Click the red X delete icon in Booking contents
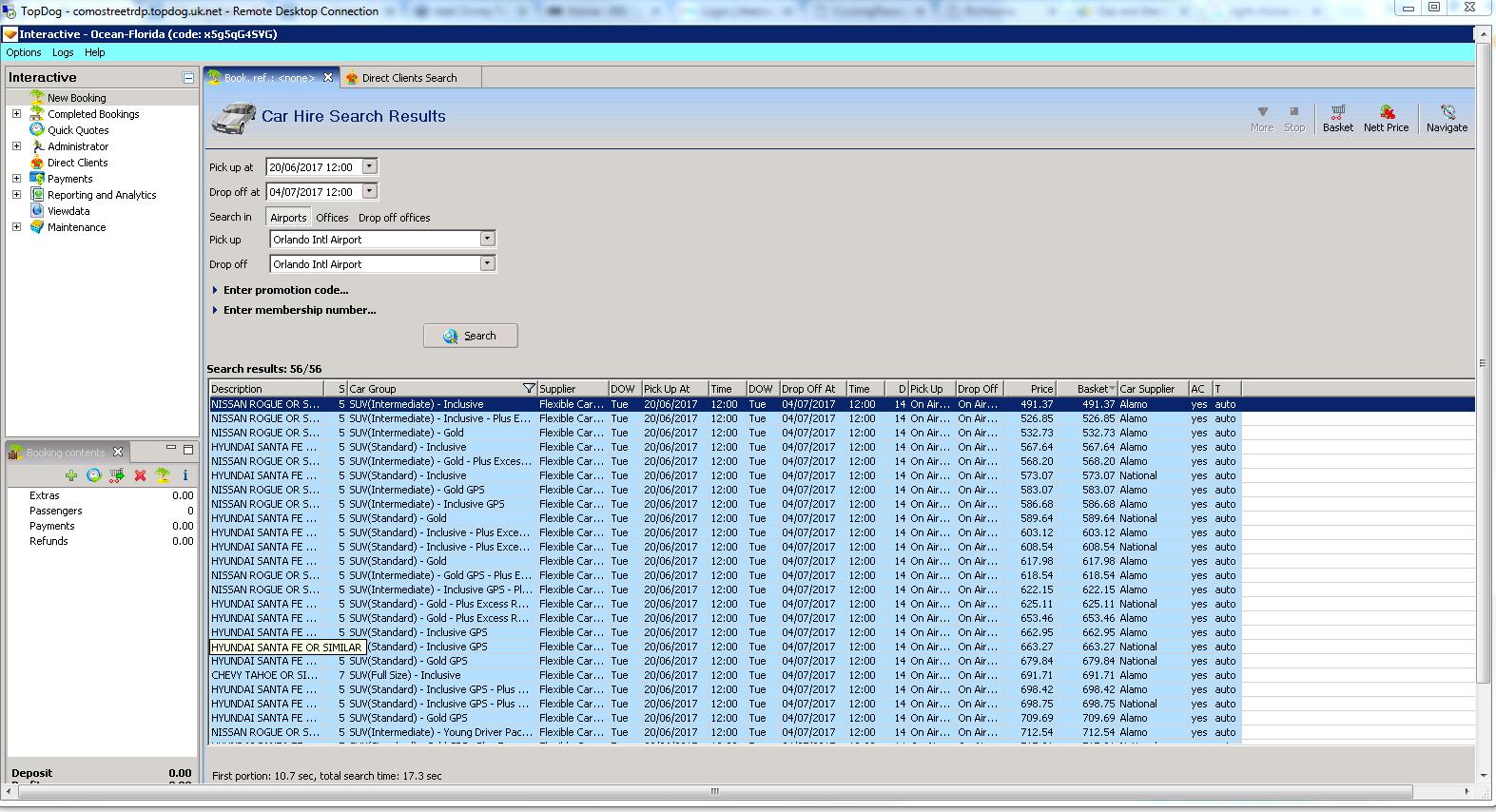The height and width of the screenshot is (812, 1496). click(140, 475)
